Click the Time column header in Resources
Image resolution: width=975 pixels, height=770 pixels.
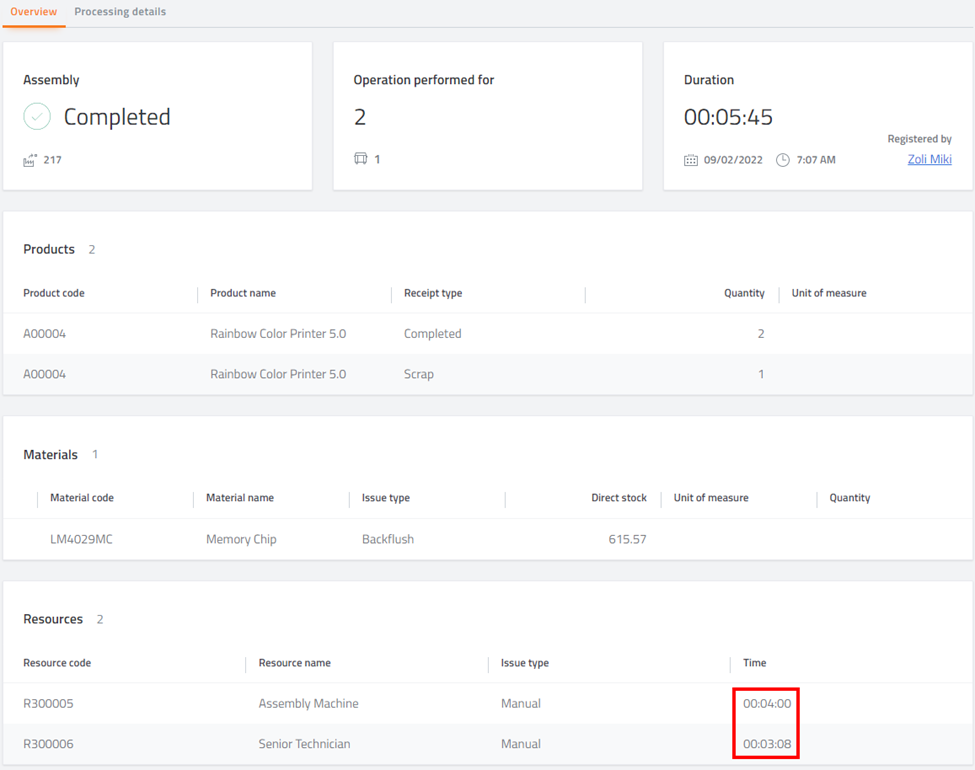tap(754, 663)
